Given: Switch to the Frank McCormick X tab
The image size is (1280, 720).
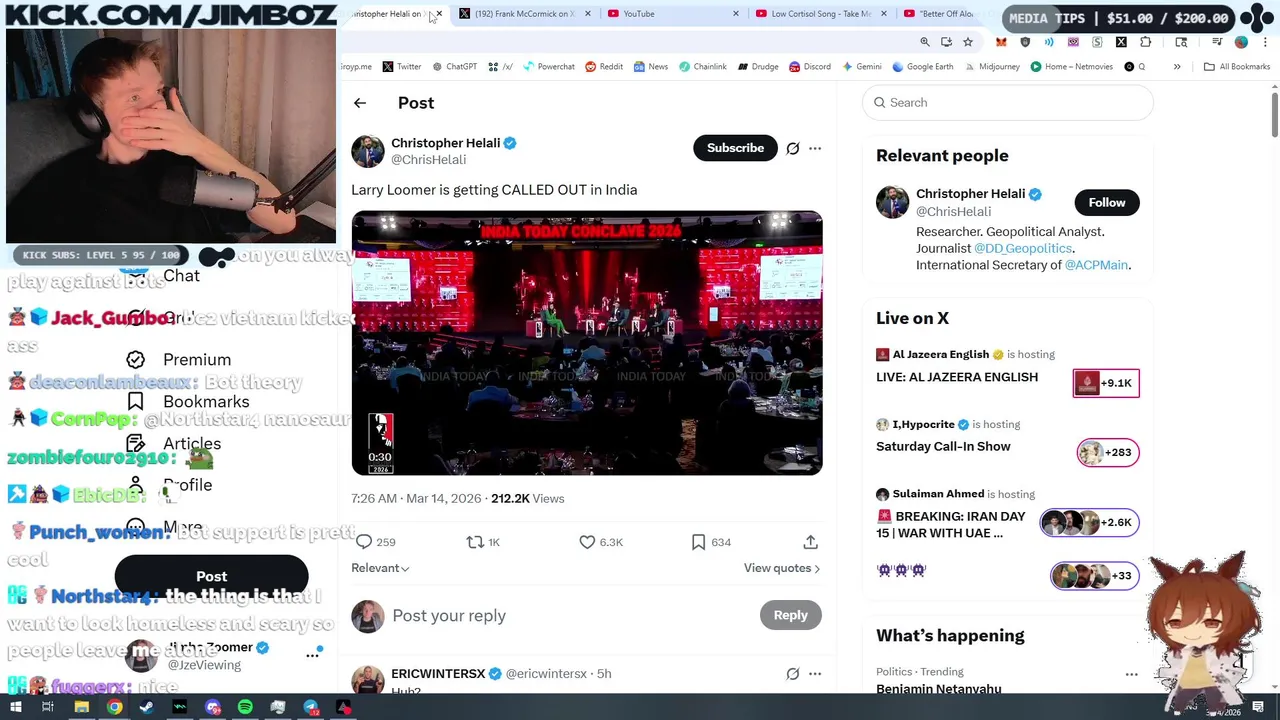Looking at the screenshot, I should pos(524,14).
